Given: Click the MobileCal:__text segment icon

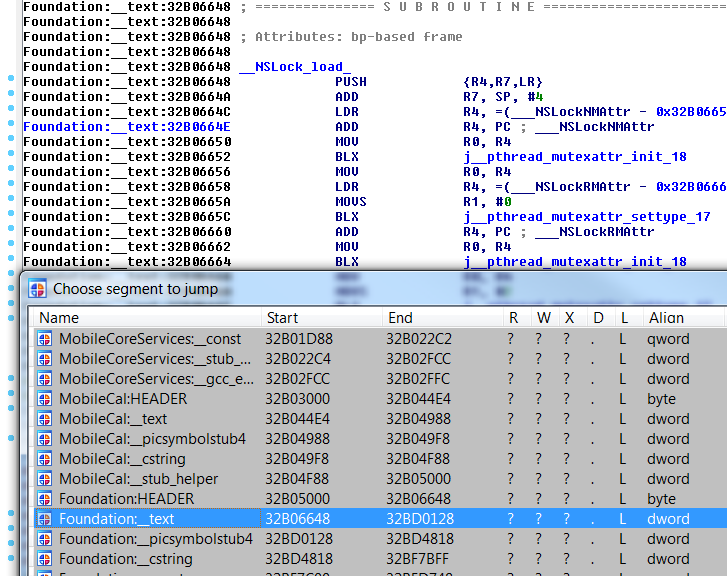Looking at the screenshot, I should pyautogui.click(x=45, y=419).
